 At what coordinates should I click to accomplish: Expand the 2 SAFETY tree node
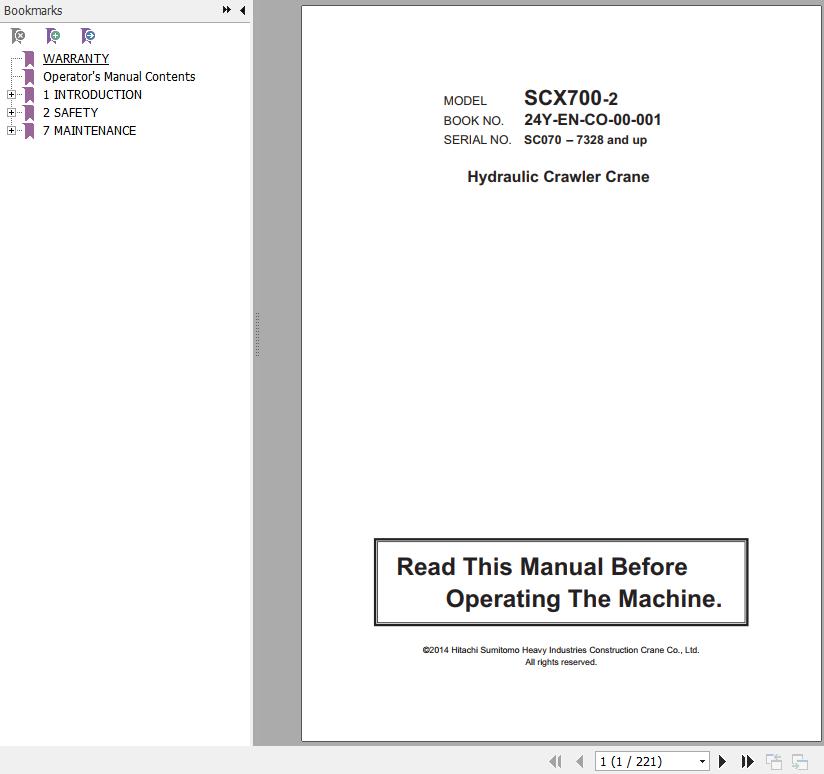(11, 112)
